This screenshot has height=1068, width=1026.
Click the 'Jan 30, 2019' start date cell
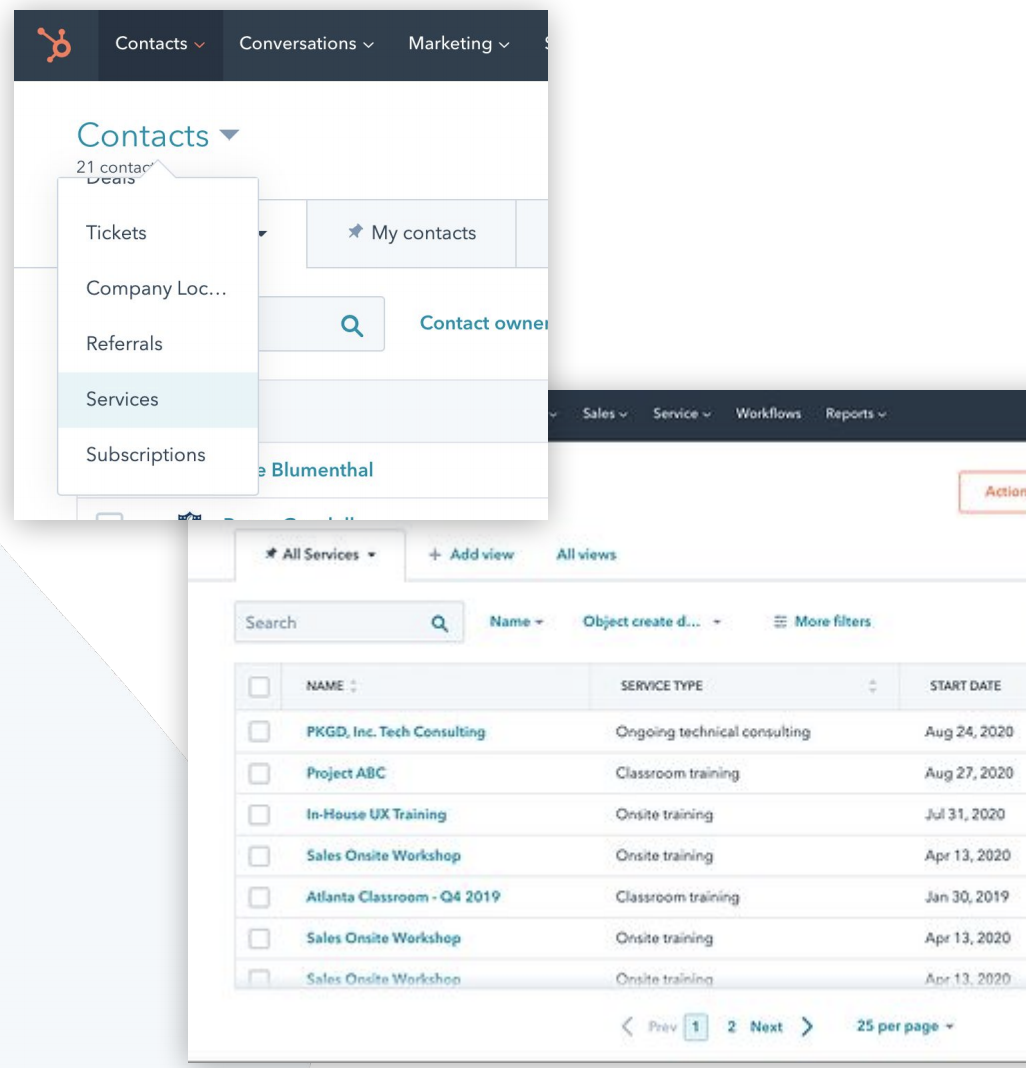pos(967,897)
